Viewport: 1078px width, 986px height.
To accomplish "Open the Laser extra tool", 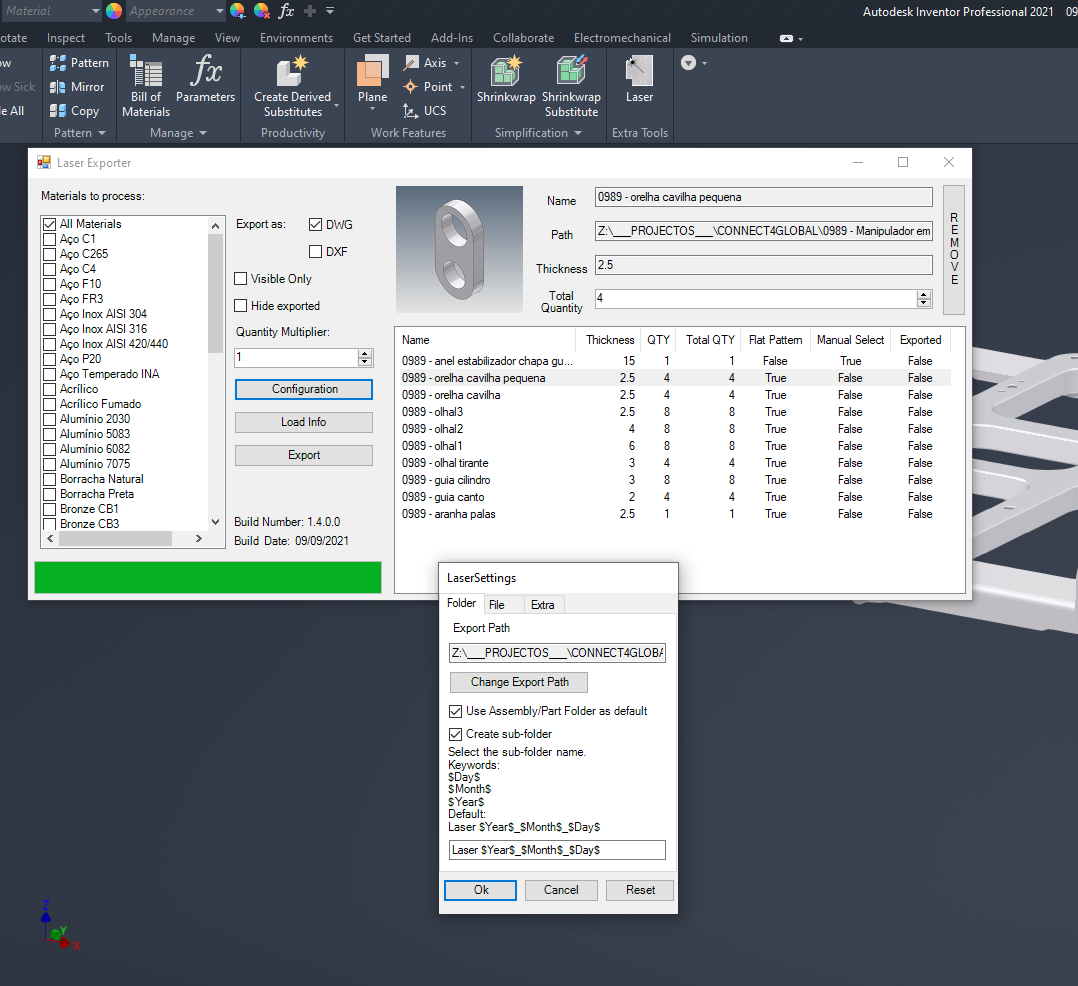I will pos(639,78).
